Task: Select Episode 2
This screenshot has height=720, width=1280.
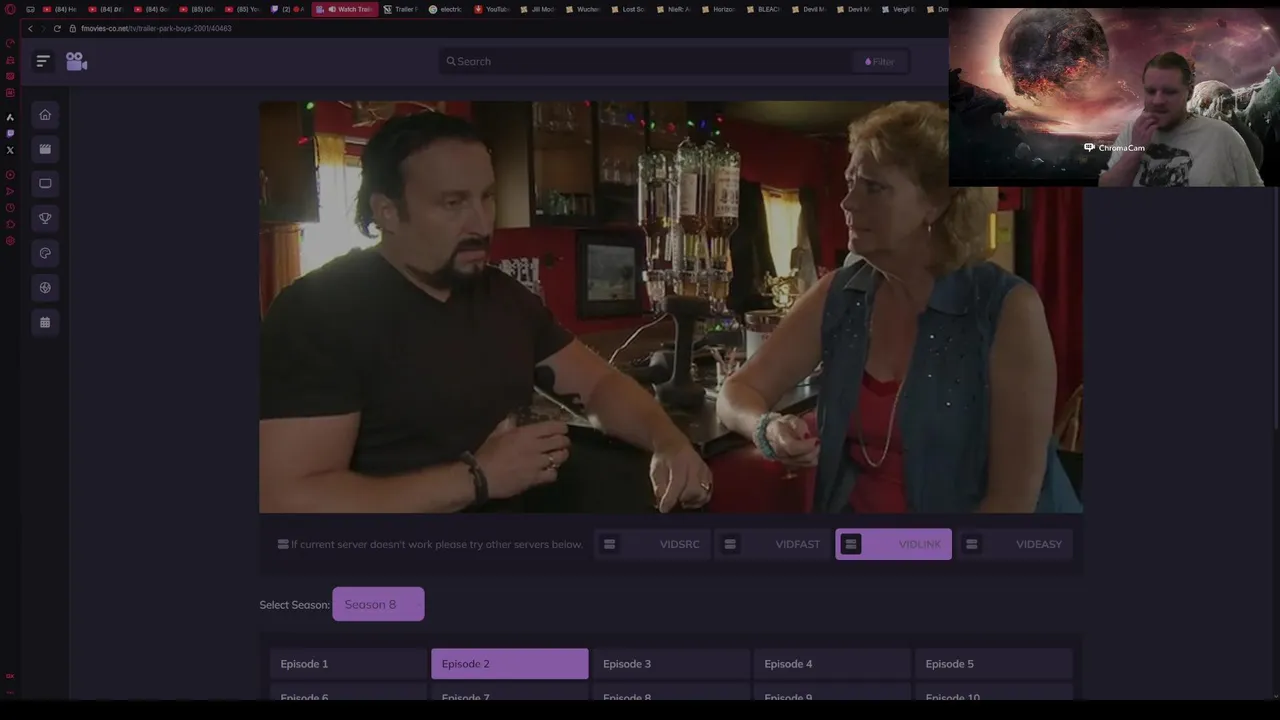Action: pyautogui.click(x=510, y=664)
